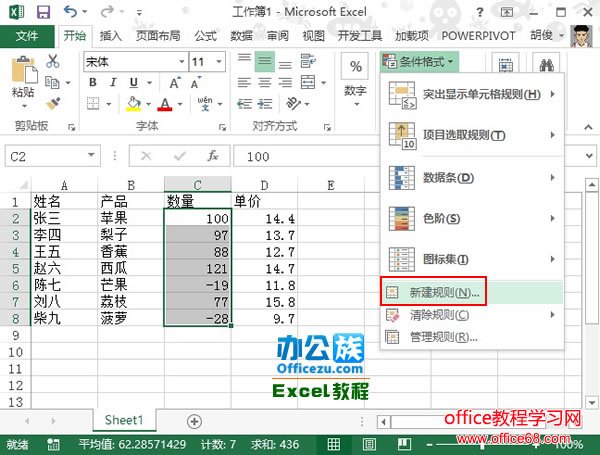Switch to the 插入 ribbon tab
Image resolution: width=600 pixels, height=455 pixels.
111,36
